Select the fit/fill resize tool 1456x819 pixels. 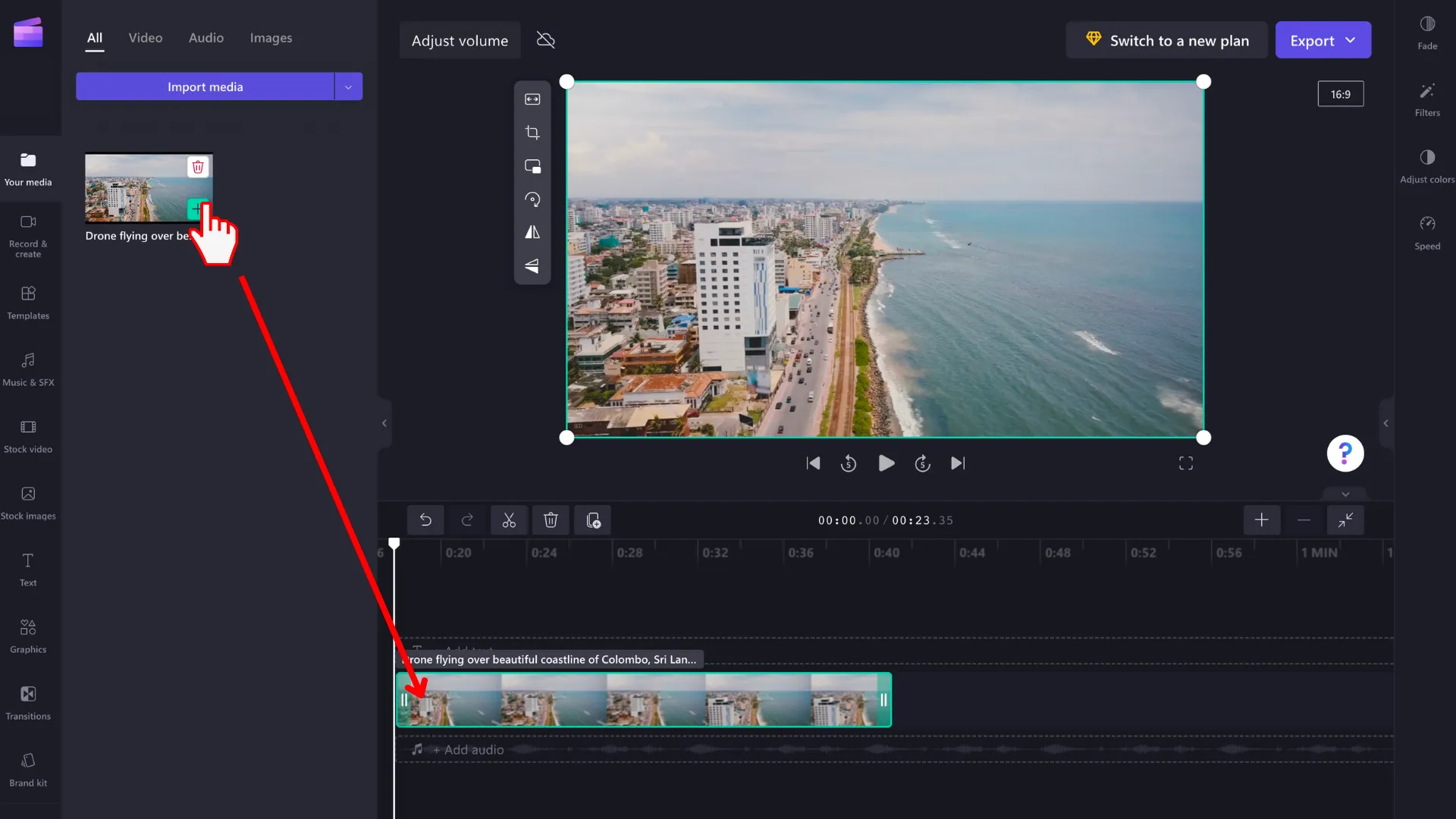pyautogui.click(x=532, y=99)
